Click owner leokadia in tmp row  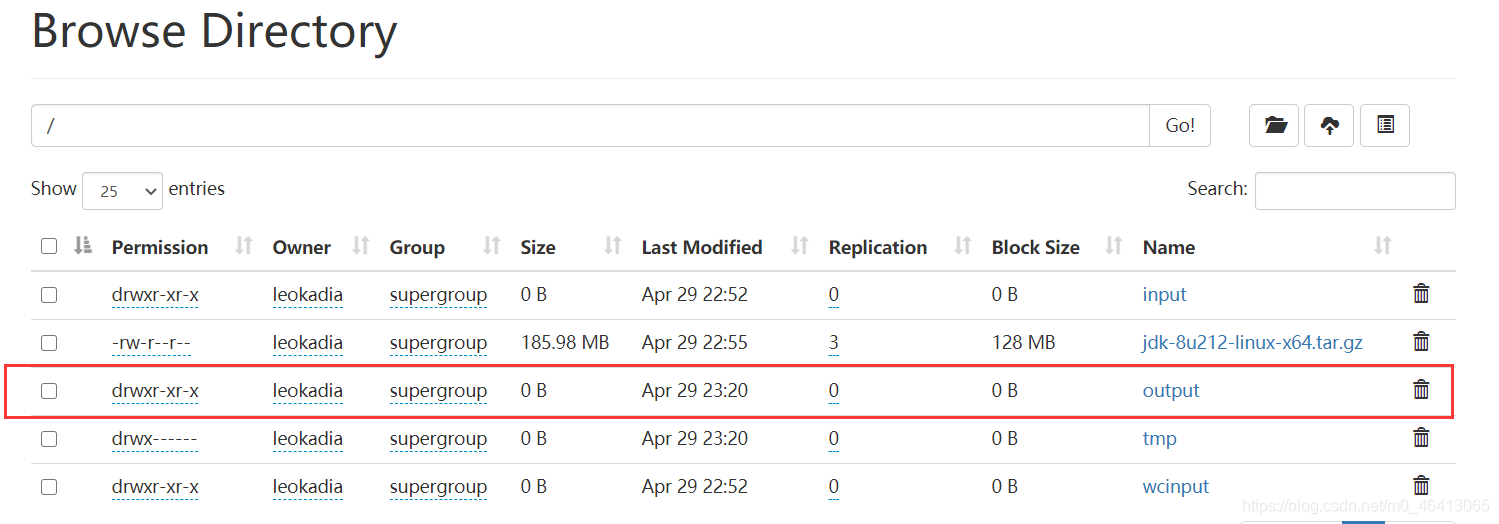[308, 438]
